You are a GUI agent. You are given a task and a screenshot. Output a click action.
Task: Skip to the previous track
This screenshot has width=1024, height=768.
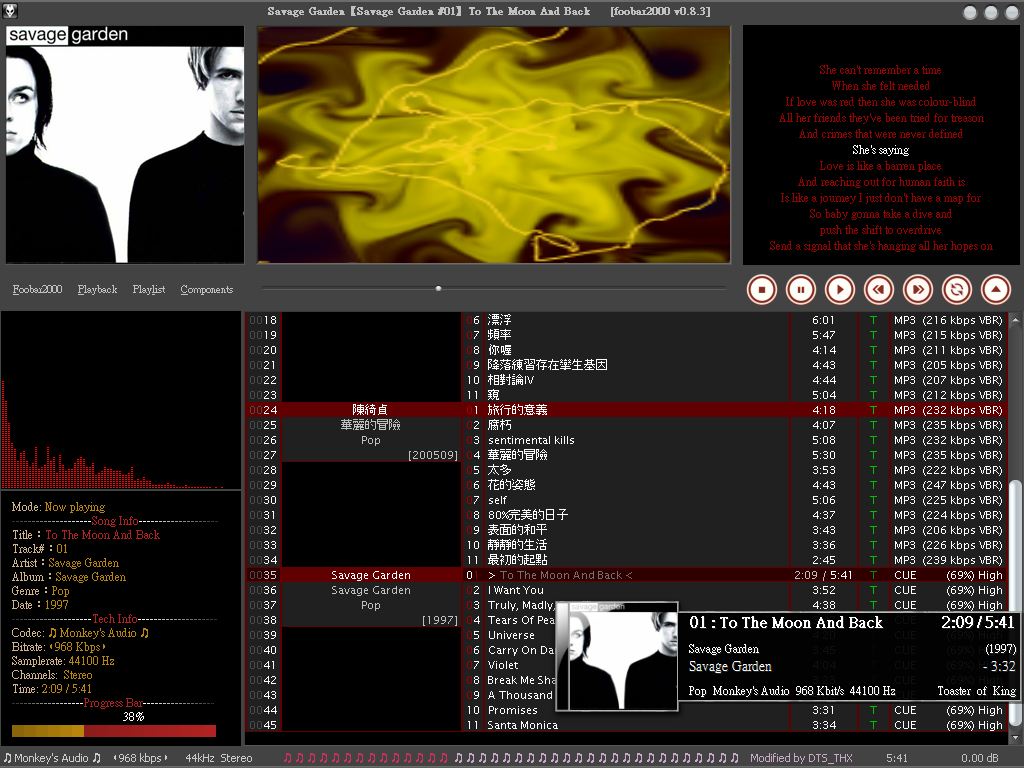[879, 289]
